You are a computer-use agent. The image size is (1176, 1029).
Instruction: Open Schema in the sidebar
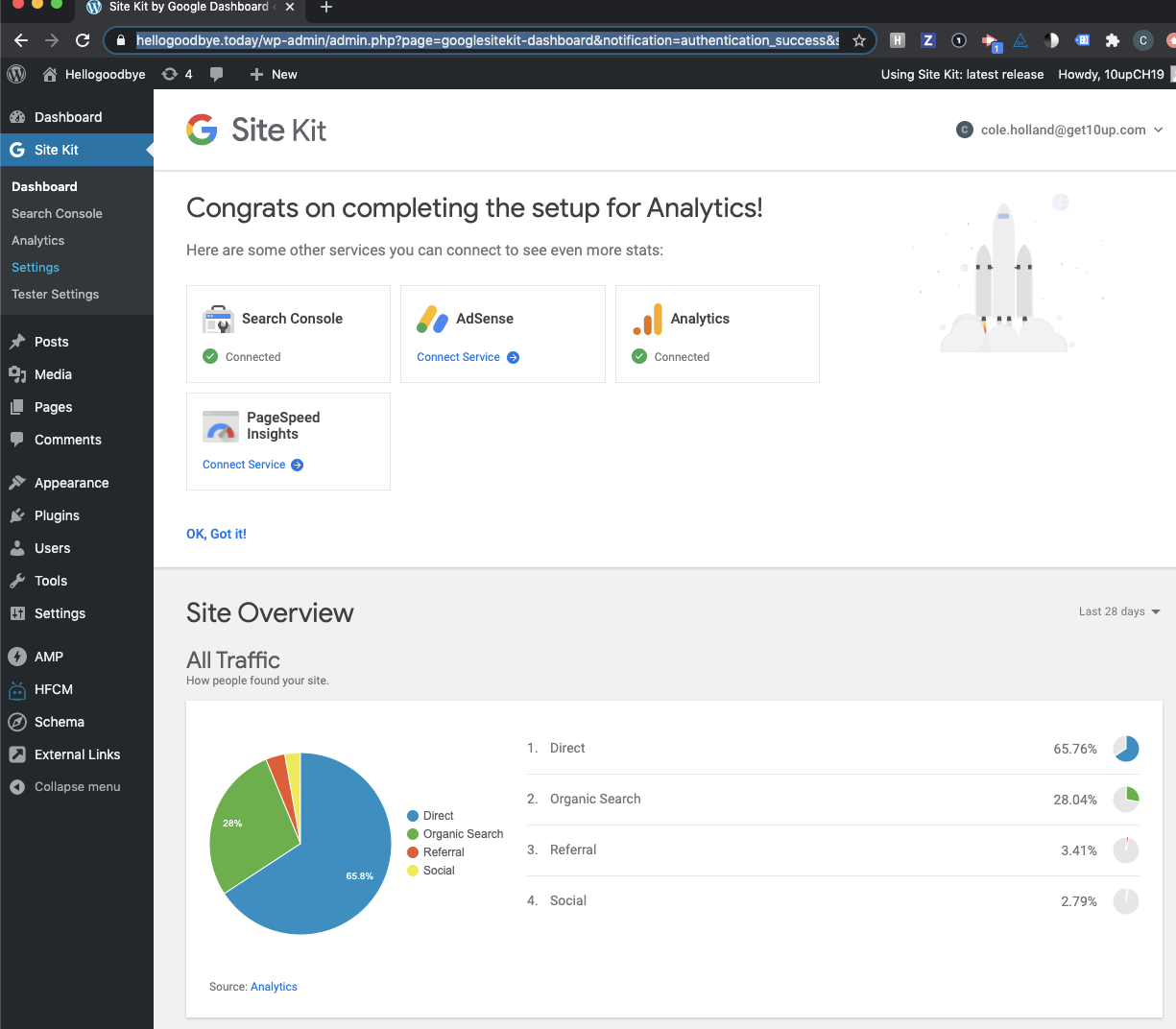coord(77,722)
